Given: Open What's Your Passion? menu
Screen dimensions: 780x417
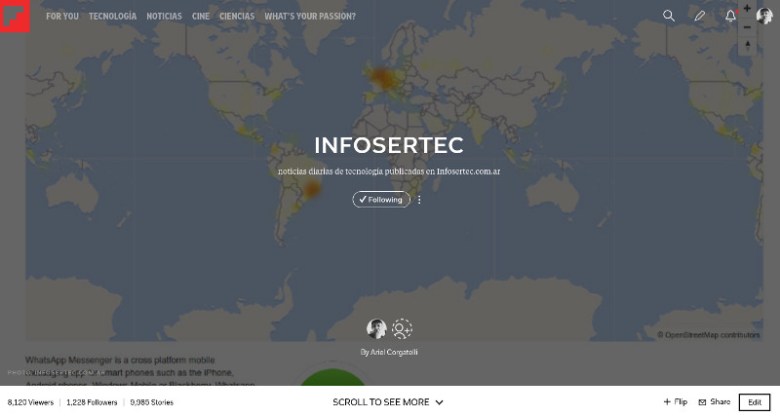Looking at the screenshot, I should point(310,16).
